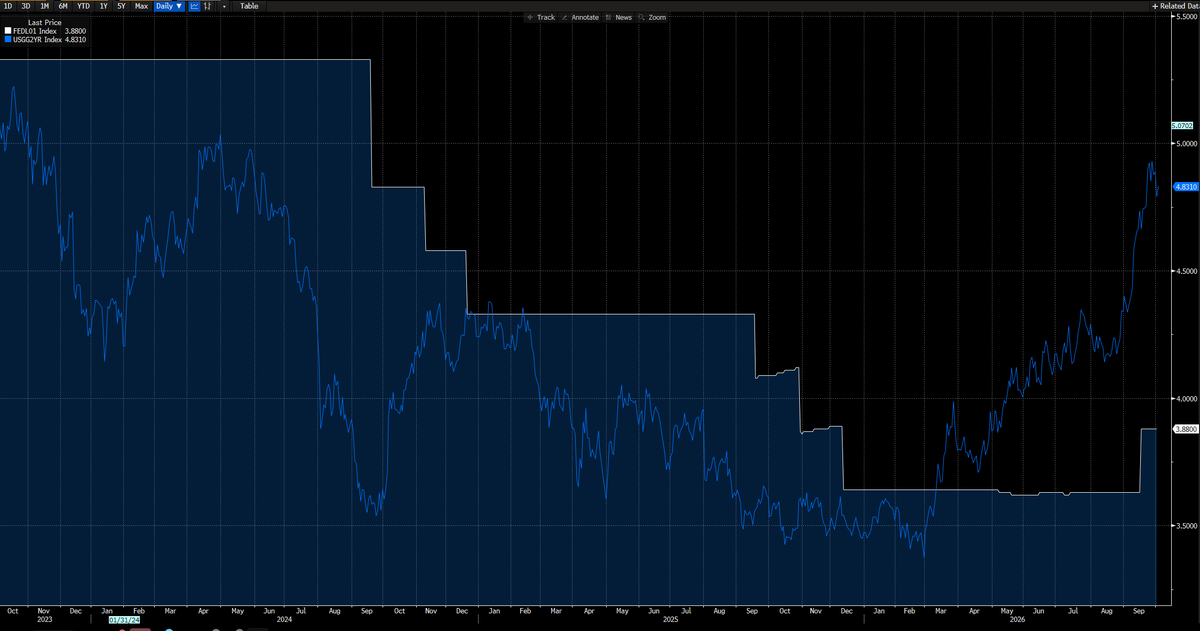This screenshot has height=631, width=1200.
Task: Click the 5.5000 y-axis label
Action: click(x=1186, y=16)
